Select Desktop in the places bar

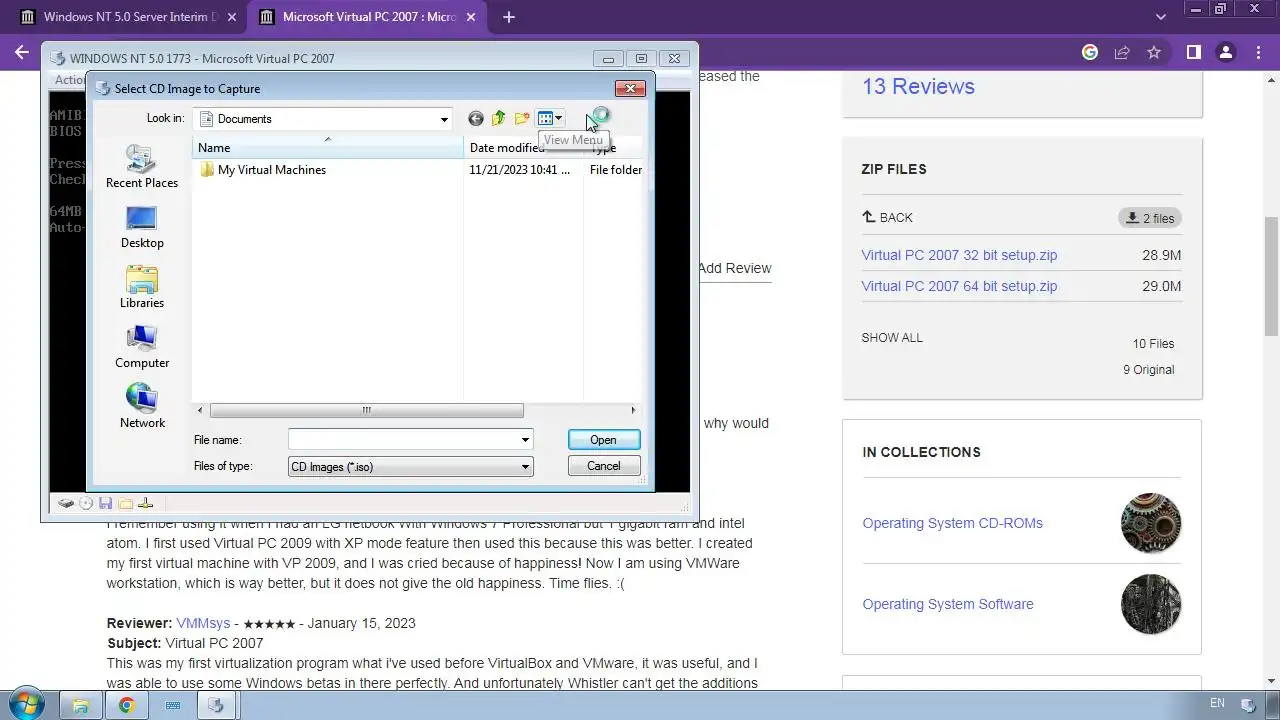(142, 228)
